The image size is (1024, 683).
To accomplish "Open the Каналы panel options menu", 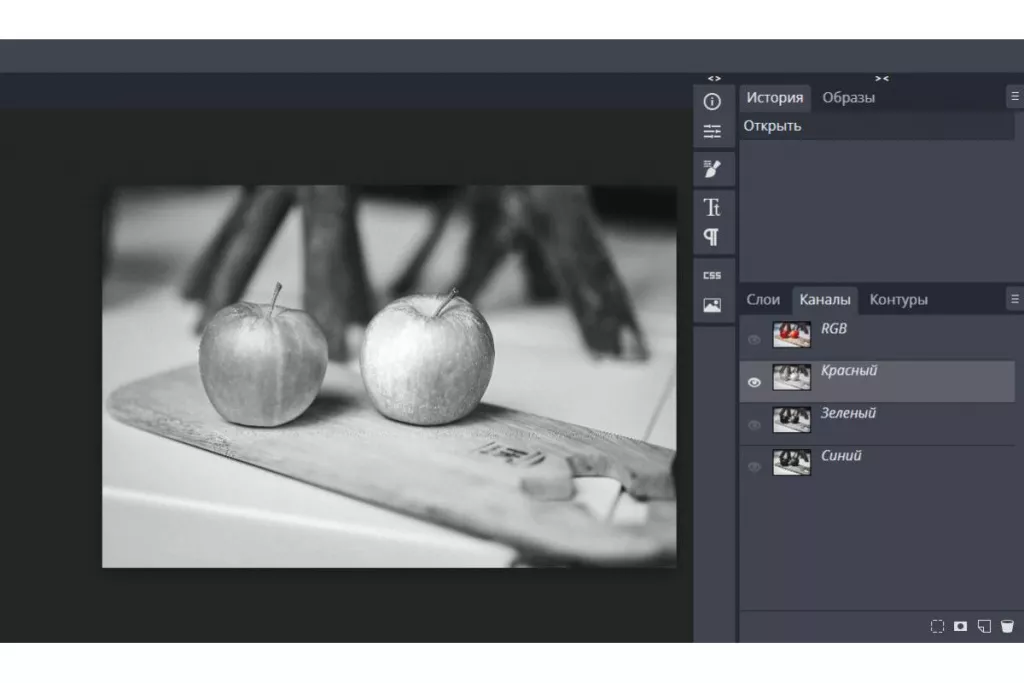I will click(1015, 299).
